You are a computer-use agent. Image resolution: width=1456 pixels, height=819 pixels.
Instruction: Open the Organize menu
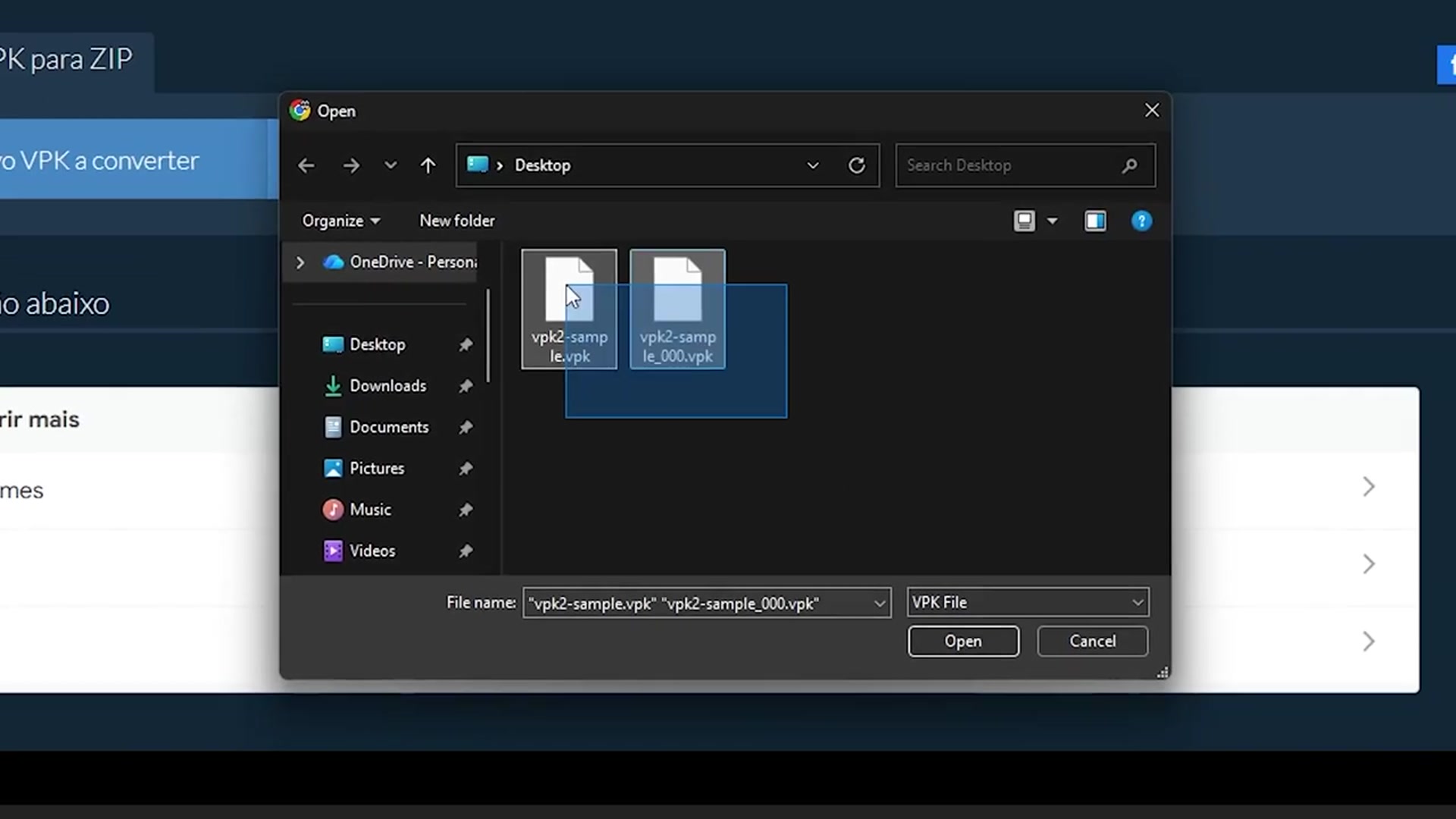pos(340,221)
